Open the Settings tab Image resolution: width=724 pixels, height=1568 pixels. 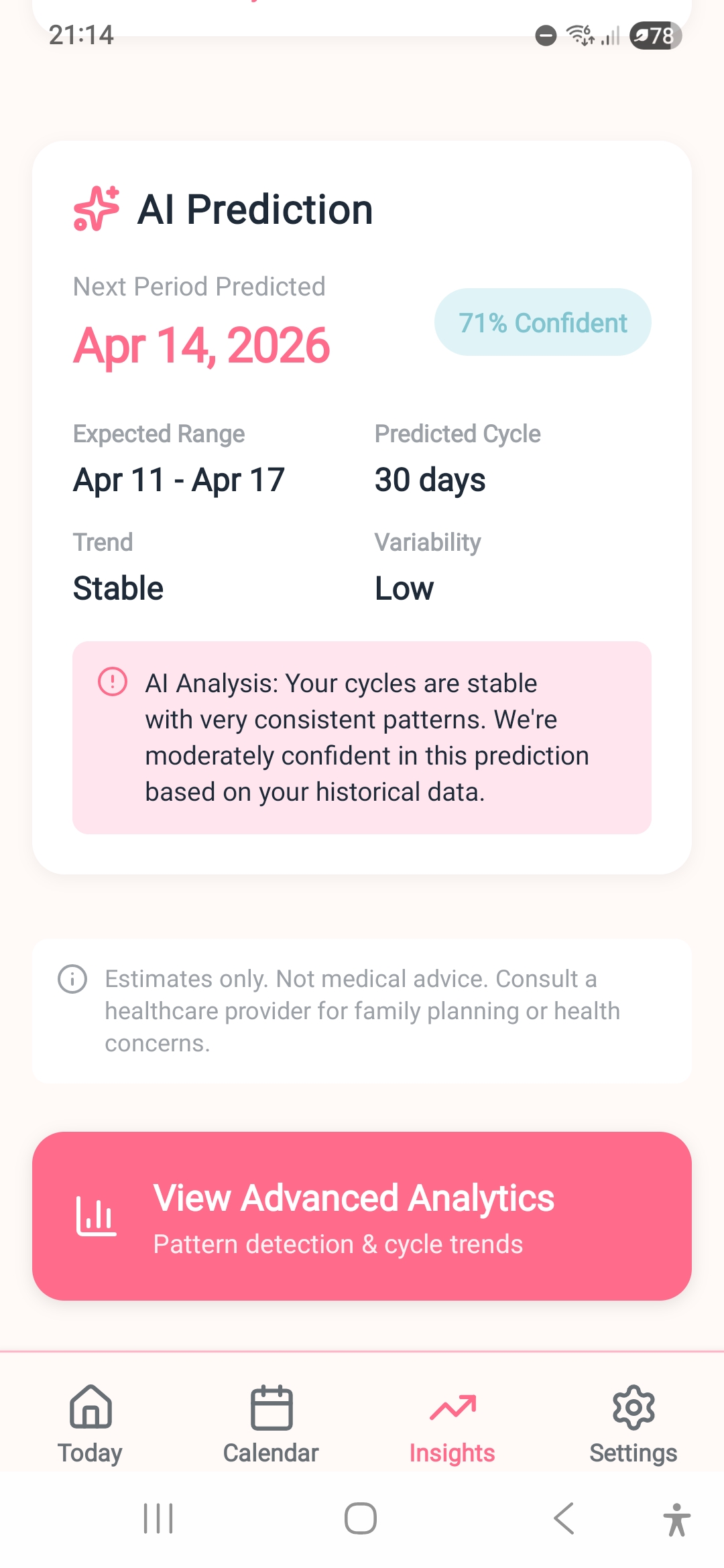[633, 1427]
